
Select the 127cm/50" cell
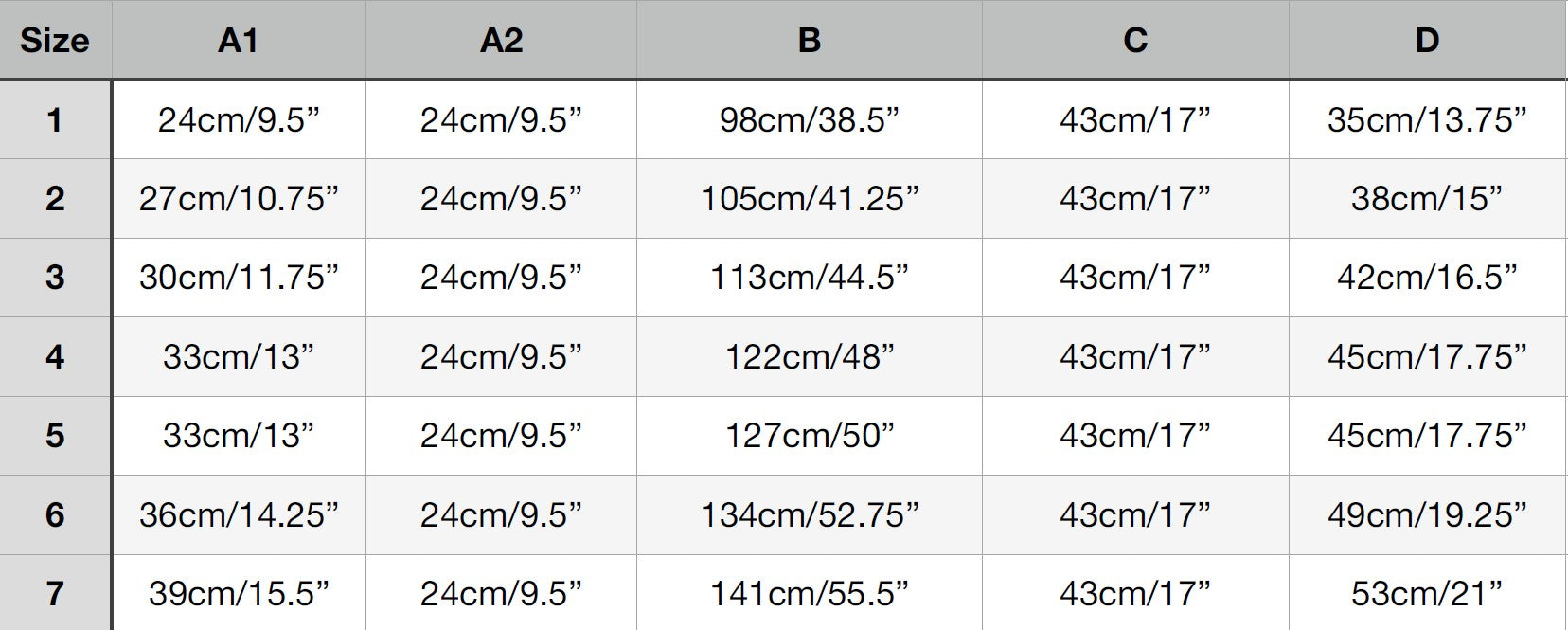[809, 436]
